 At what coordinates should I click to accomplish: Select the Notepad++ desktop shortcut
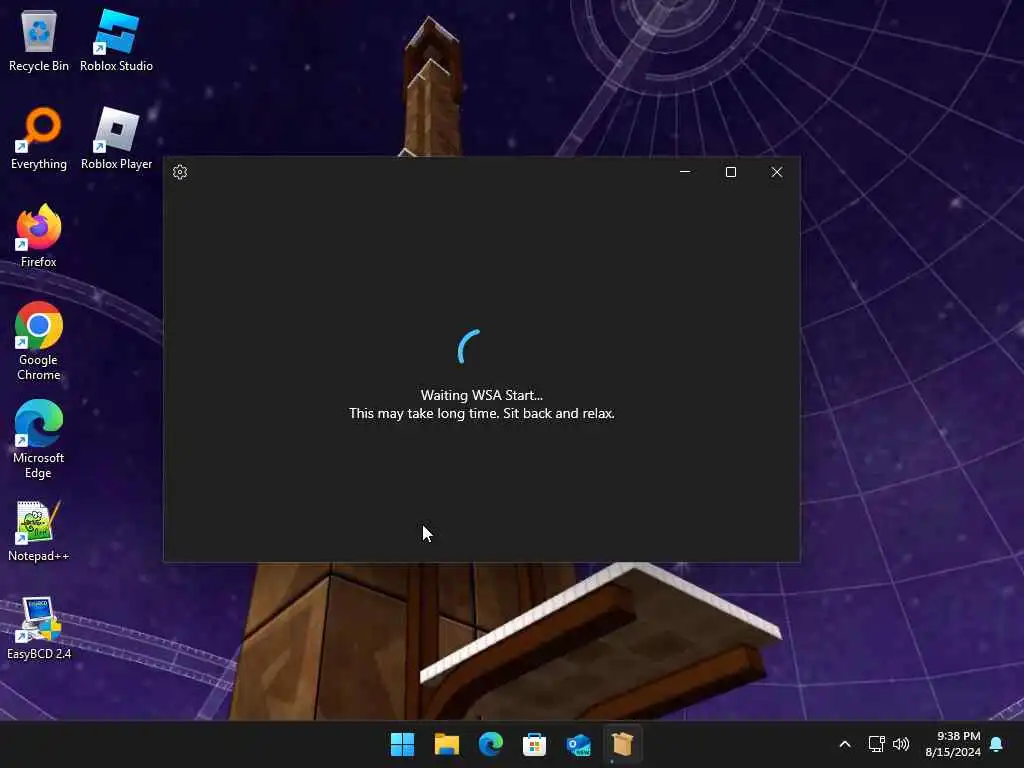click(39, 531)
